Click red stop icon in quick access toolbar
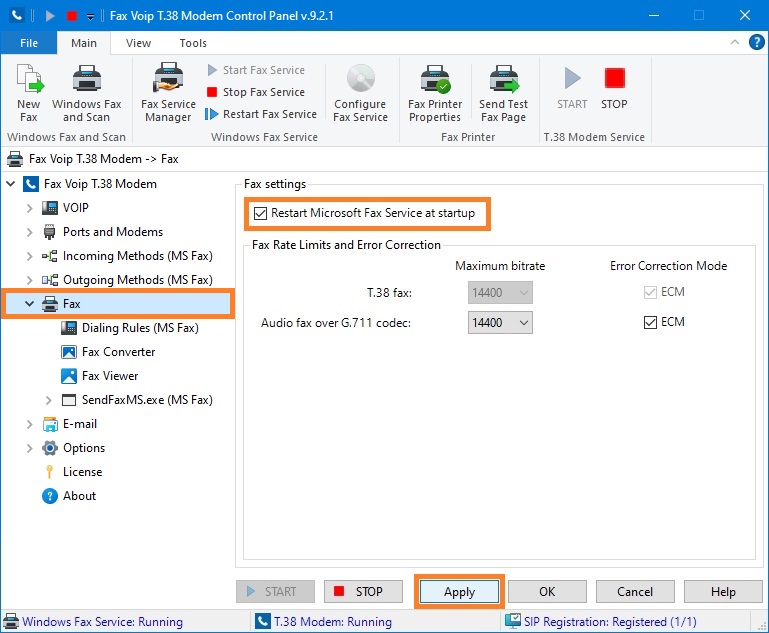Viewport: 769px width, 633px height. (x=72, y=16)
